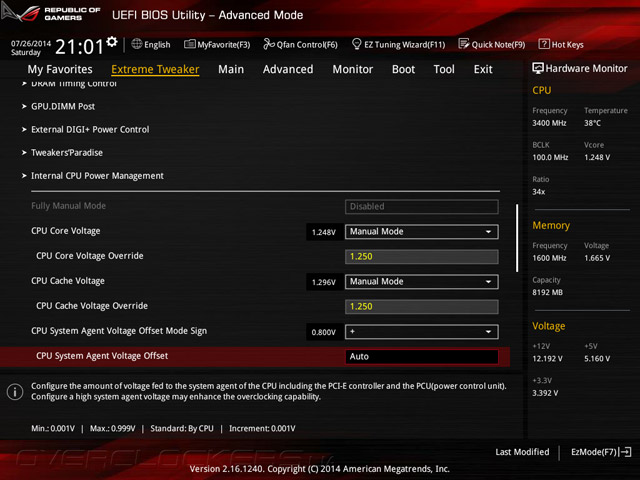Open the Boot tab
The width and height of the screenshot is (640, 480).
pos(403,69)
